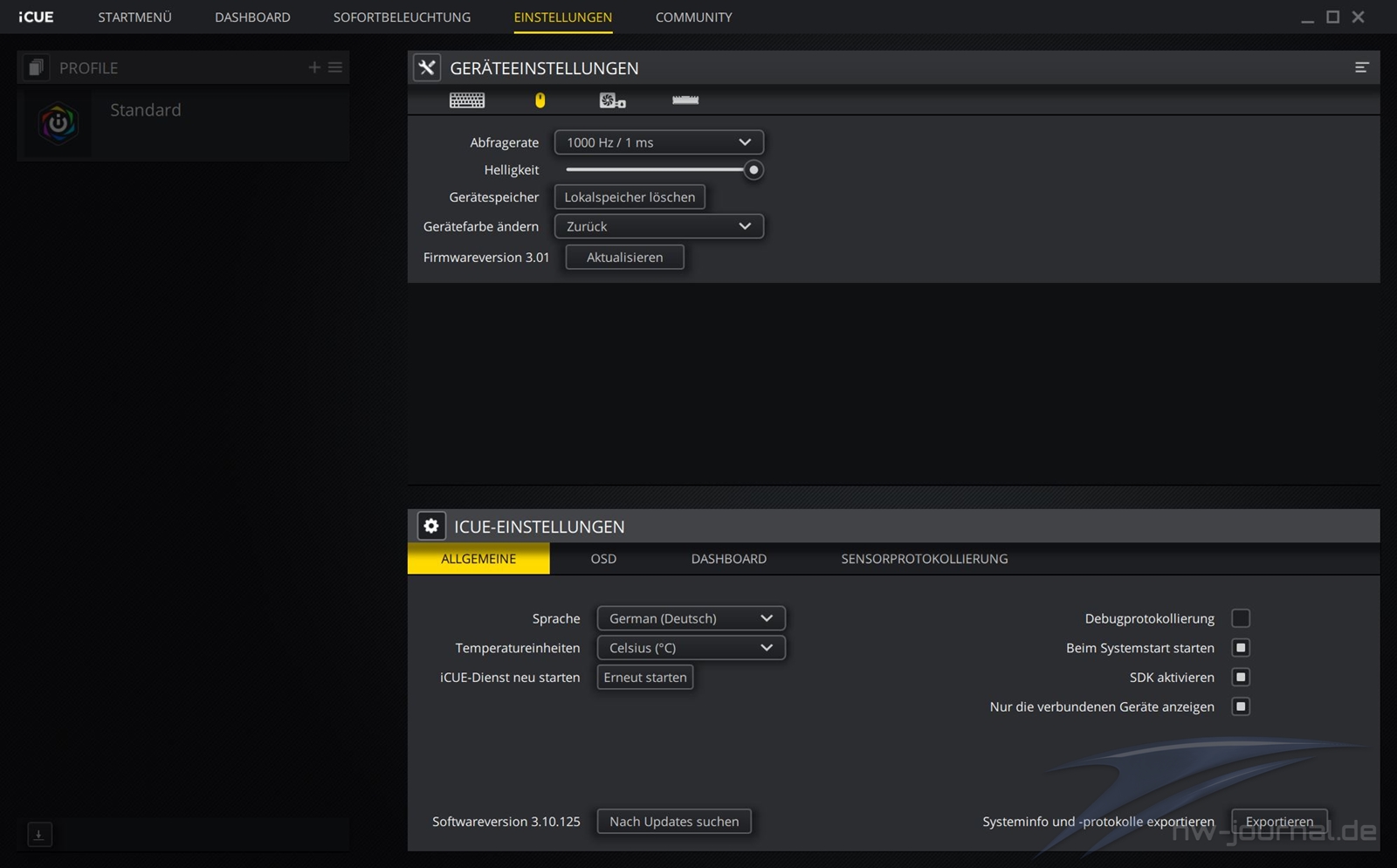
Task: Open the Dashboard top menu item
Action: (x=252, y=17)
